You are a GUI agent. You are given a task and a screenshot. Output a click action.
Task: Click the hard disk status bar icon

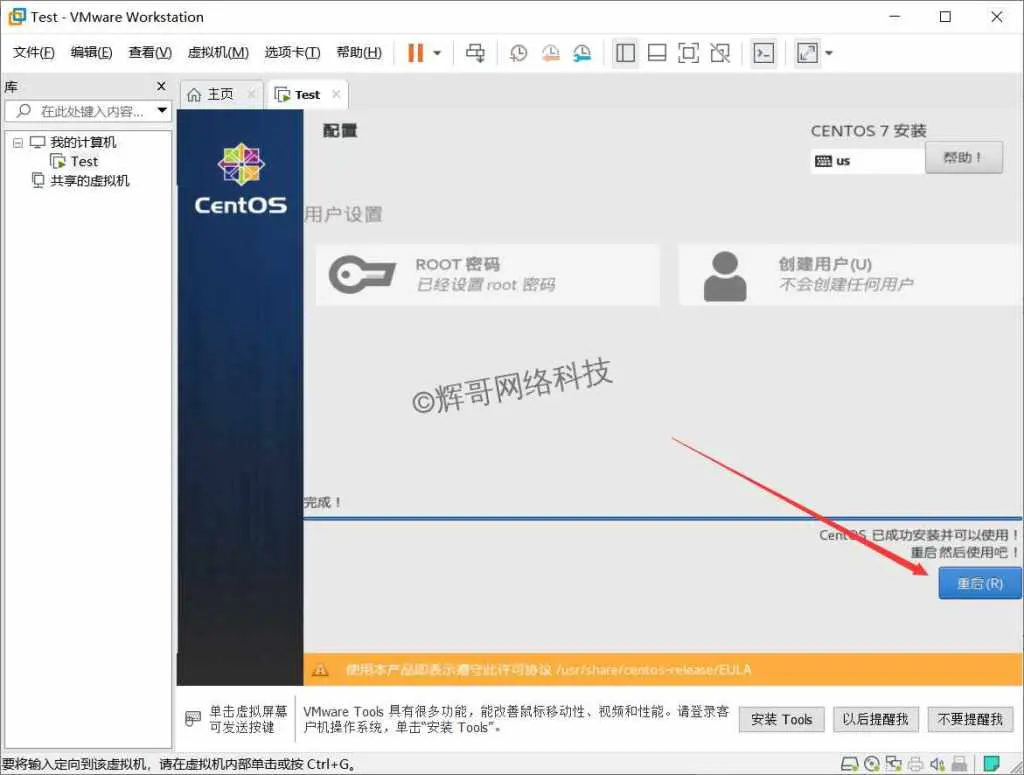click(x=849, y=763)
